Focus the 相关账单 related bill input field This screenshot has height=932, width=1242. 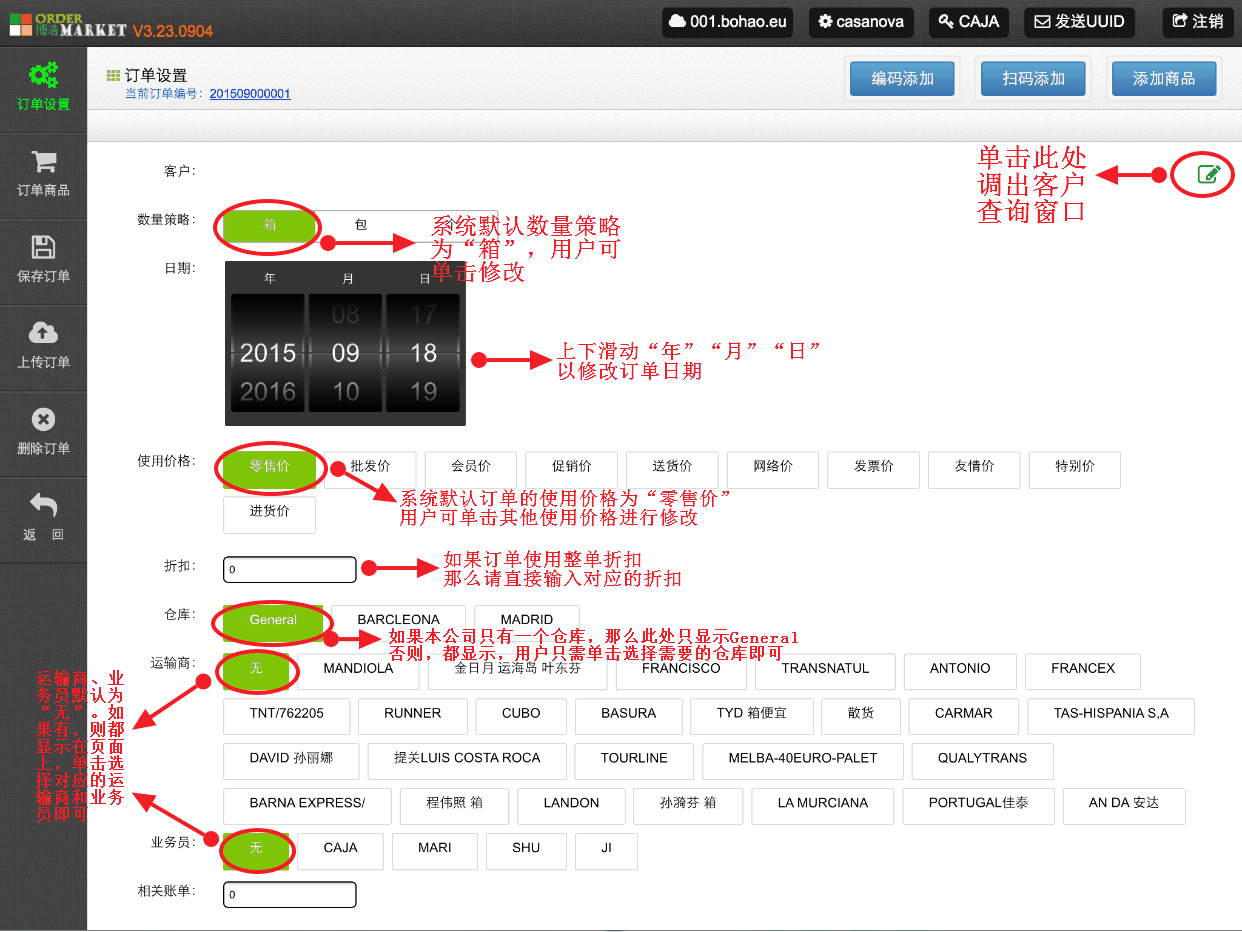[290, 894]
